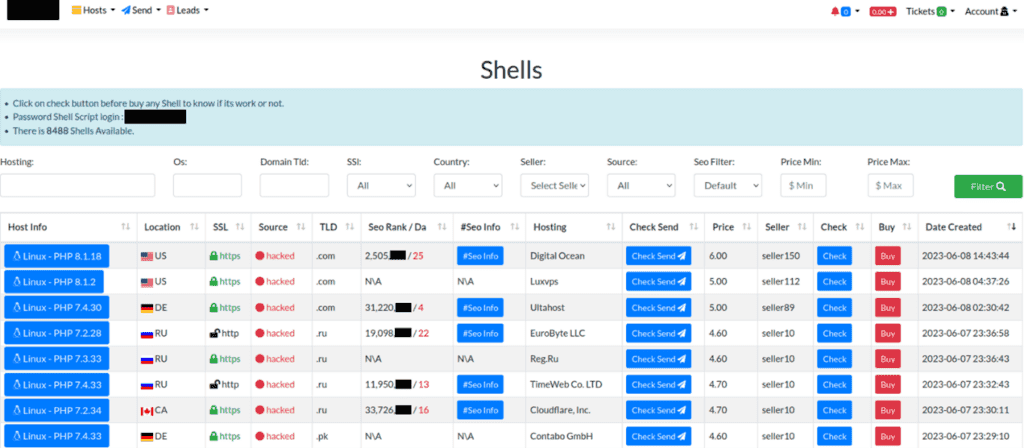Click the red hacked dot in the Contabo GmbH row
The image size is (1024, 448).
[x=259, y=436]
